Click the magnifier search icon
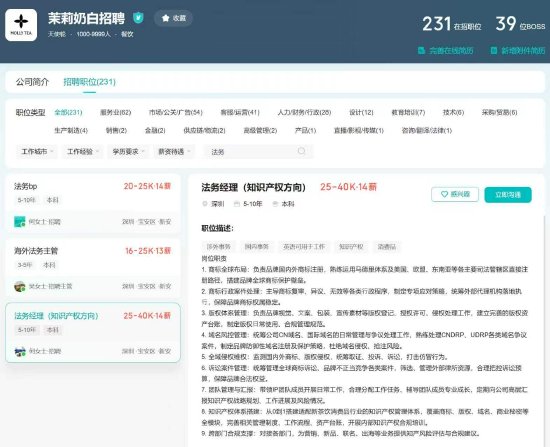The image size is (550, 447). click(x=301, y=151)
